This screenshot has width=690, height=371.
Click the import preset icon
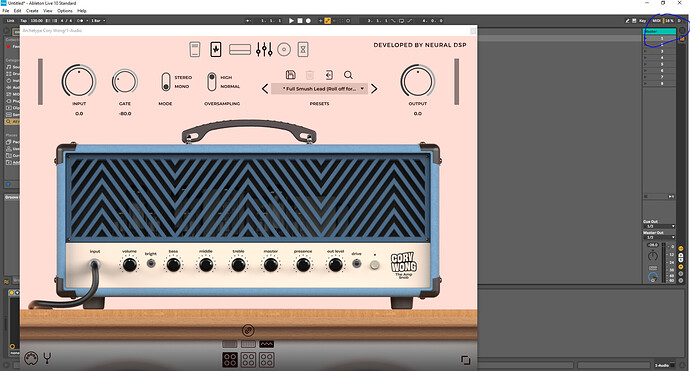[329, 75]
